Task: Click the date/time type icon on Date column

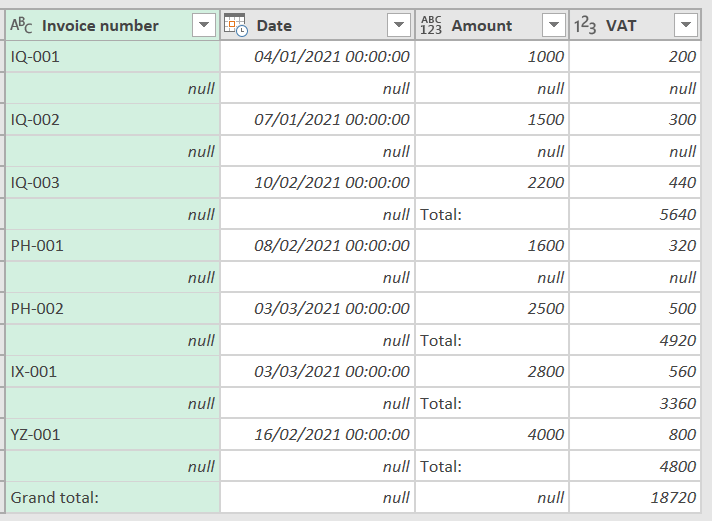Action: coord(235,25)
